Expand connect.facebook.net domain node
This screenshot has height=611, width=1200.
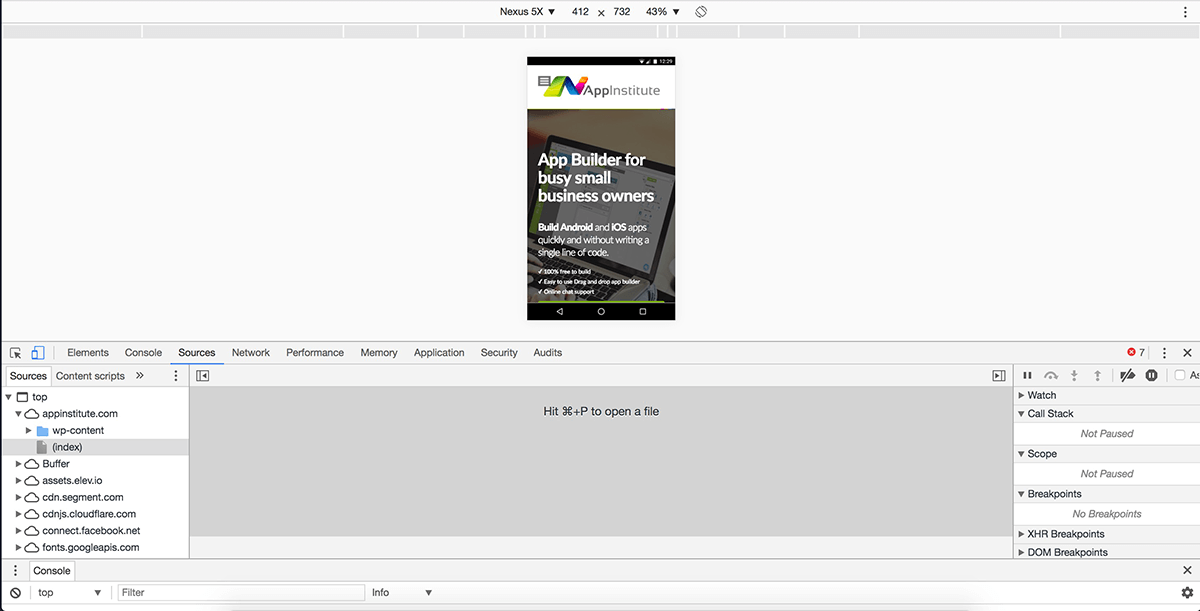click(x=19, y=531)
